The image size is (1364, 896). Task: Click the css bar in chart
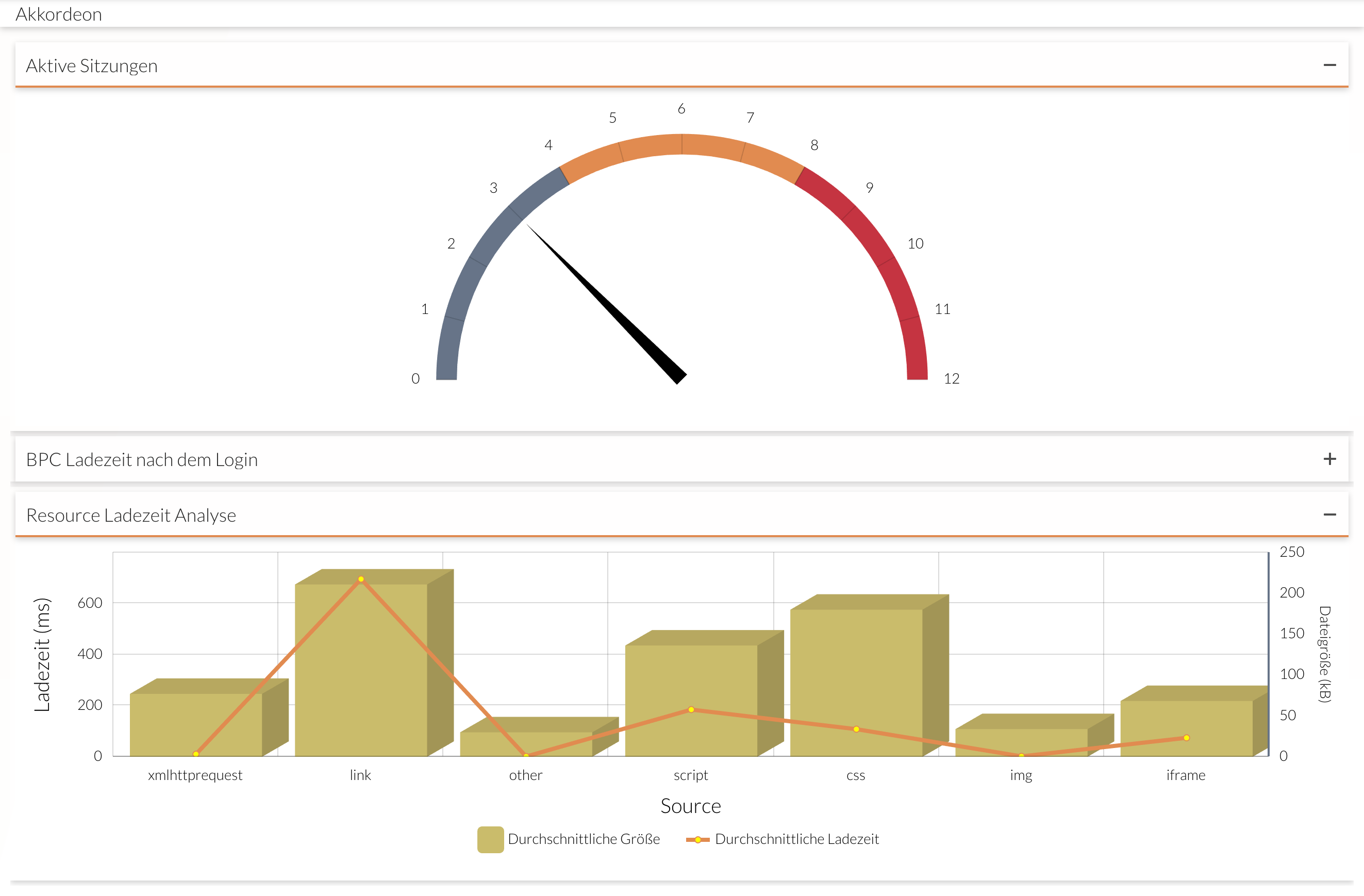point(856,665)
